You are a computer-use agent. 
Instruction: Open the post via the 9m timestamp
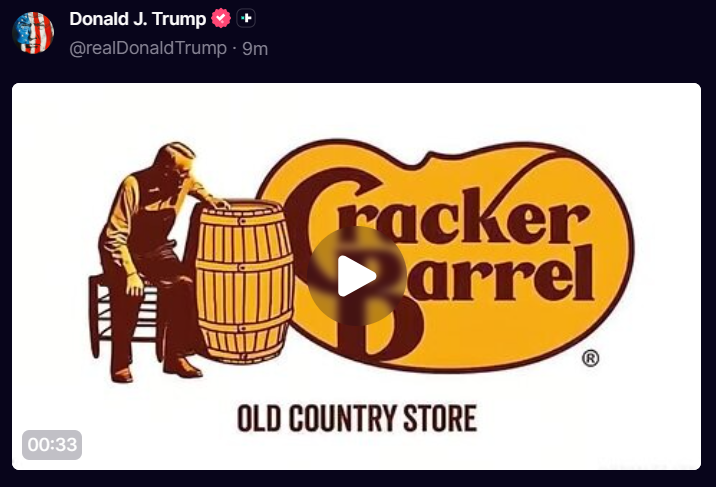(x=255, y=49)
